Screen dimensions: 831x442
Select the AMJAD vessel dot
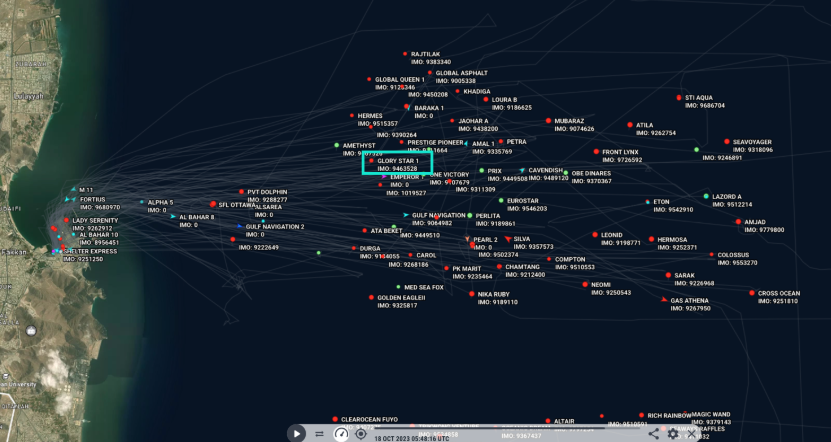click(x=738, y=222)
